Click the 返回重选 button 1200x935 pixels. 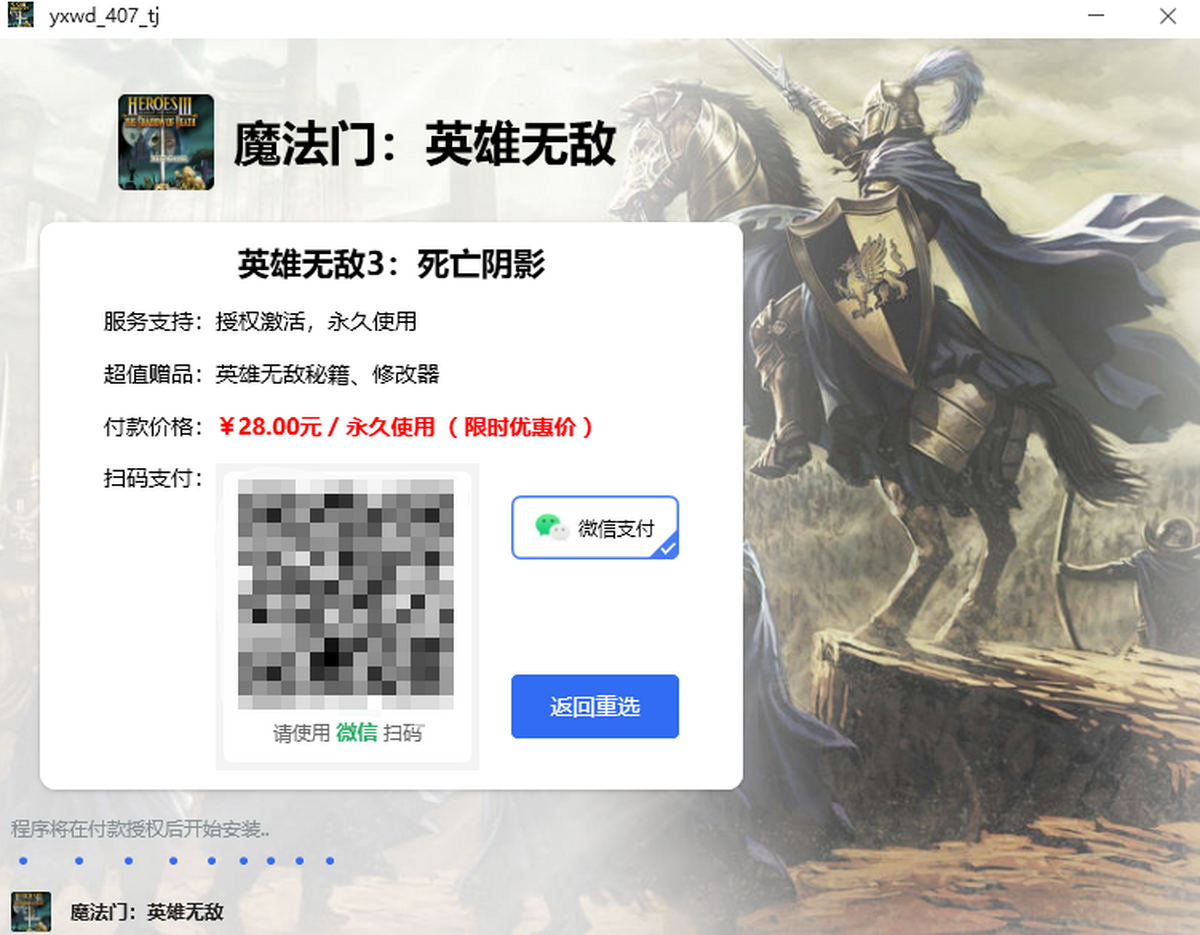pyautogui.click(x=595, y=706)
